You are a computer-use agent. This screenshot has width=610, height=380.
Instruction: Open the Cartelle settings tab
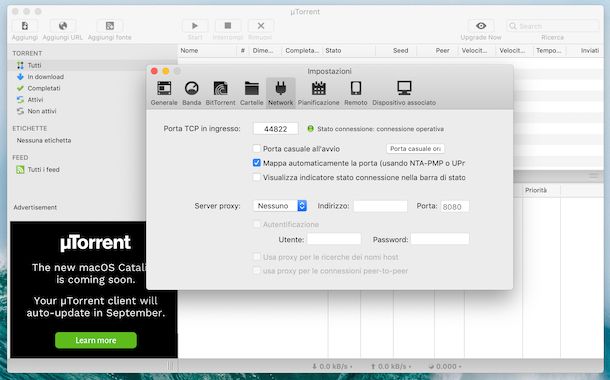251,93
